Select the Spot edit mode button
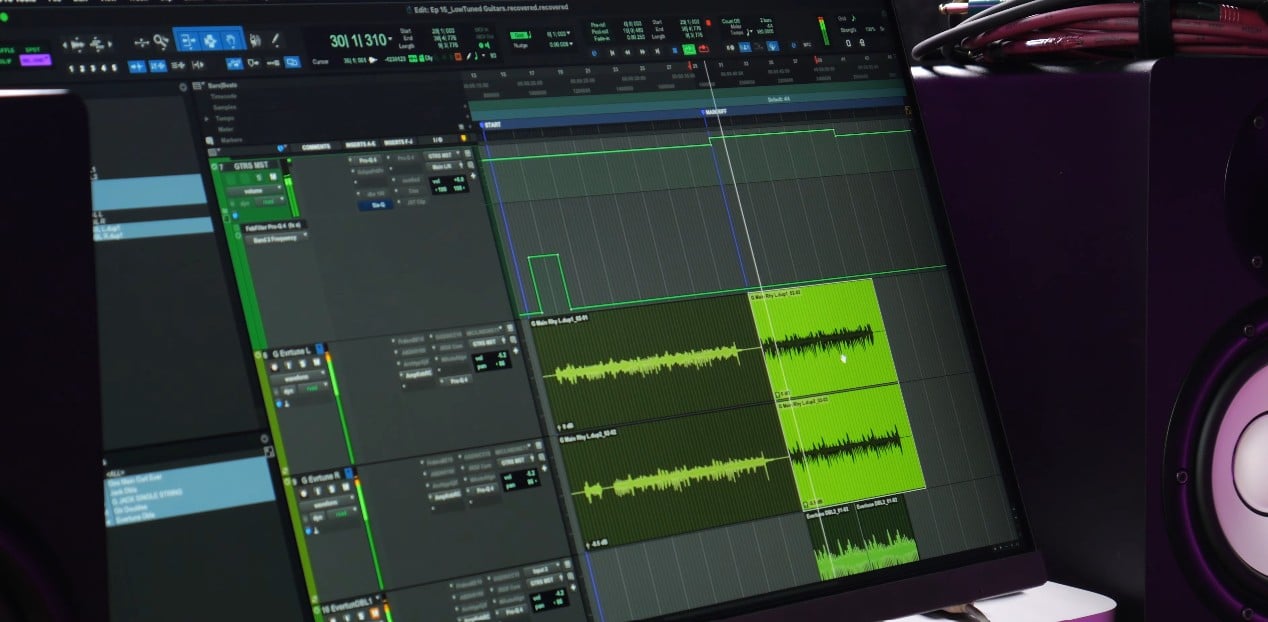Viewport: 1268px width, 622px height. click(33, 49)
